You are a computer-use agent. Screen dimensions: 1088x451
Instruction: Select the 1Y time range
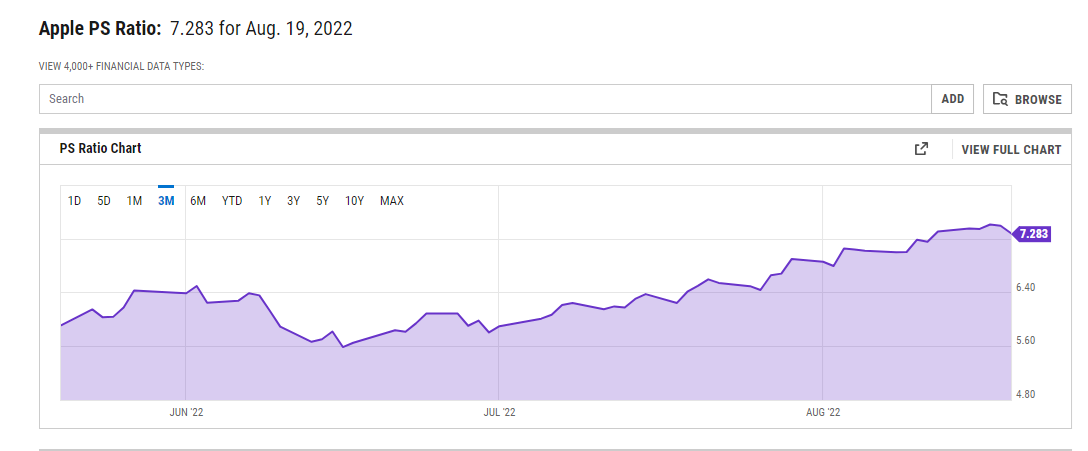tap(264, 201)
